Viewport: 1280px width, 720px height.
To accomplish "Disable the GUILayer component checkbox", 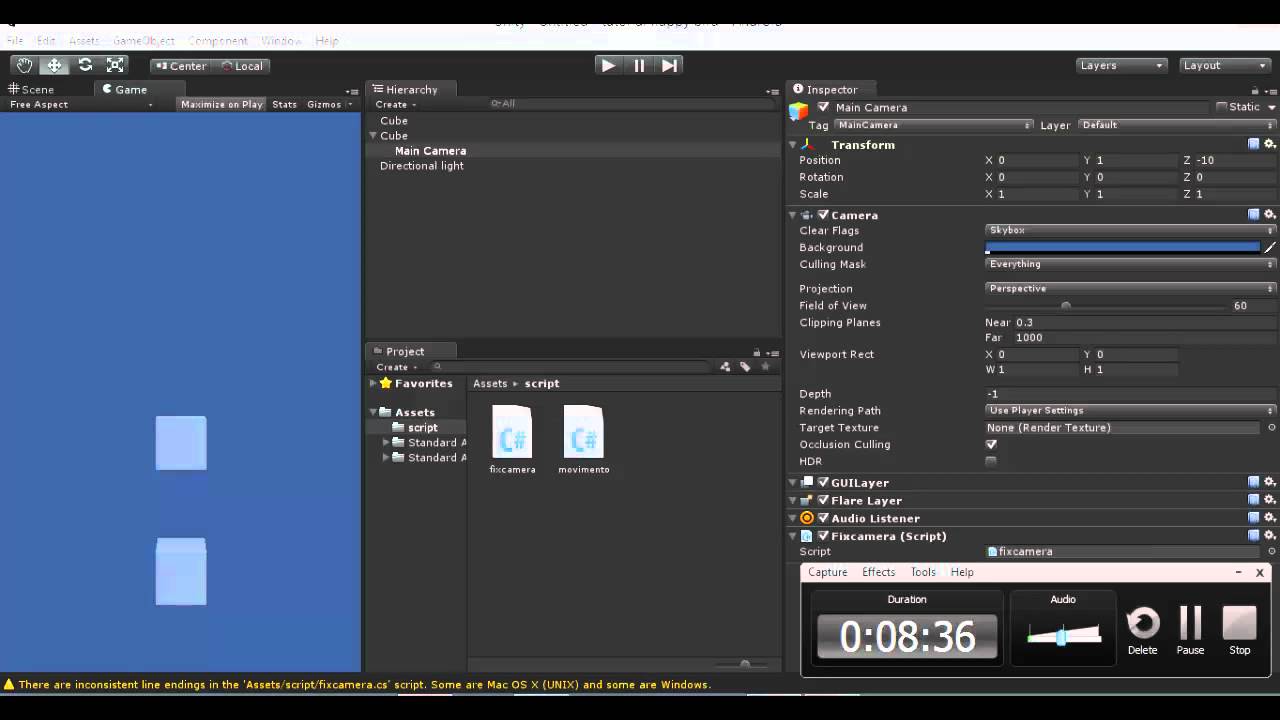I will [x=823, y=482].
